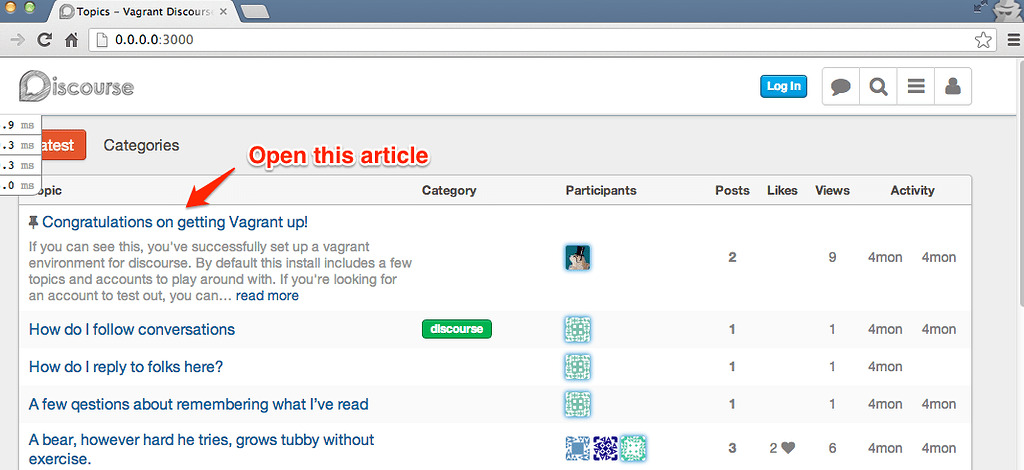Click the Discourse logo
Screen dimensions: 1024x470
coord(77,87)
